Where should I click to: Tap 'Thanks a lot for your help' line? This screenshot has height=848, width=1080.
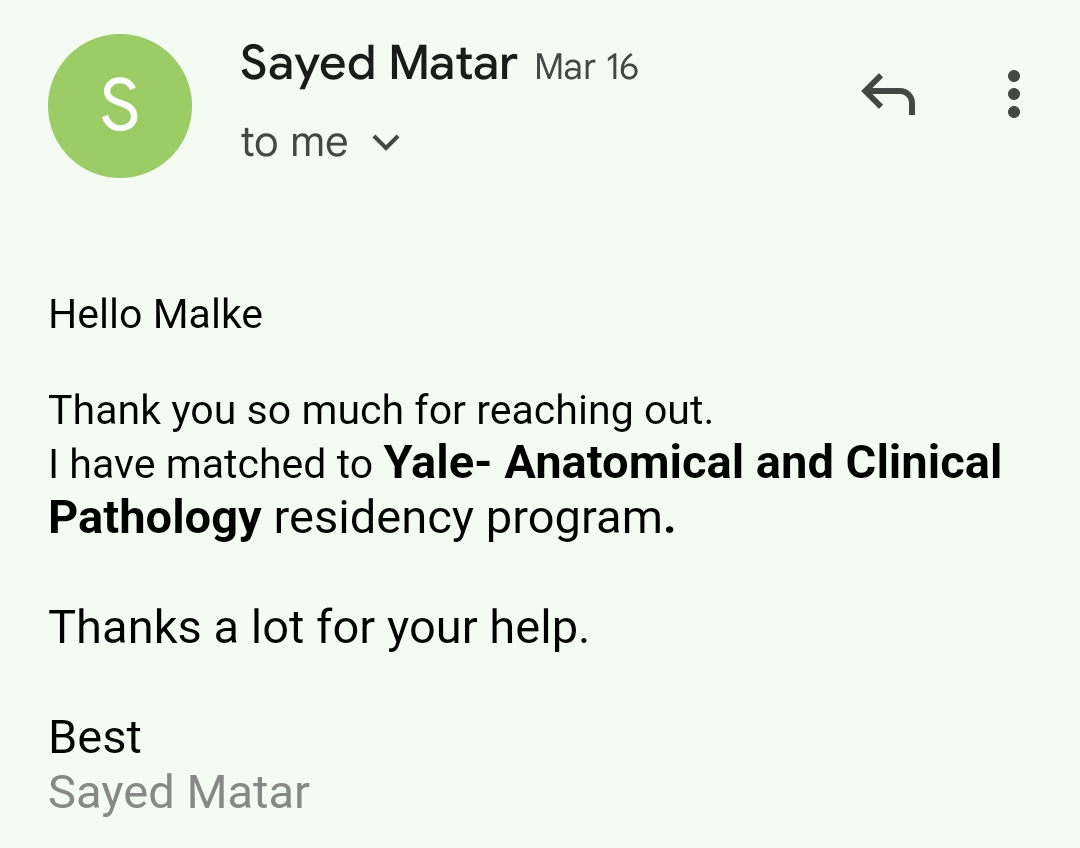click(x=318, y=627)
